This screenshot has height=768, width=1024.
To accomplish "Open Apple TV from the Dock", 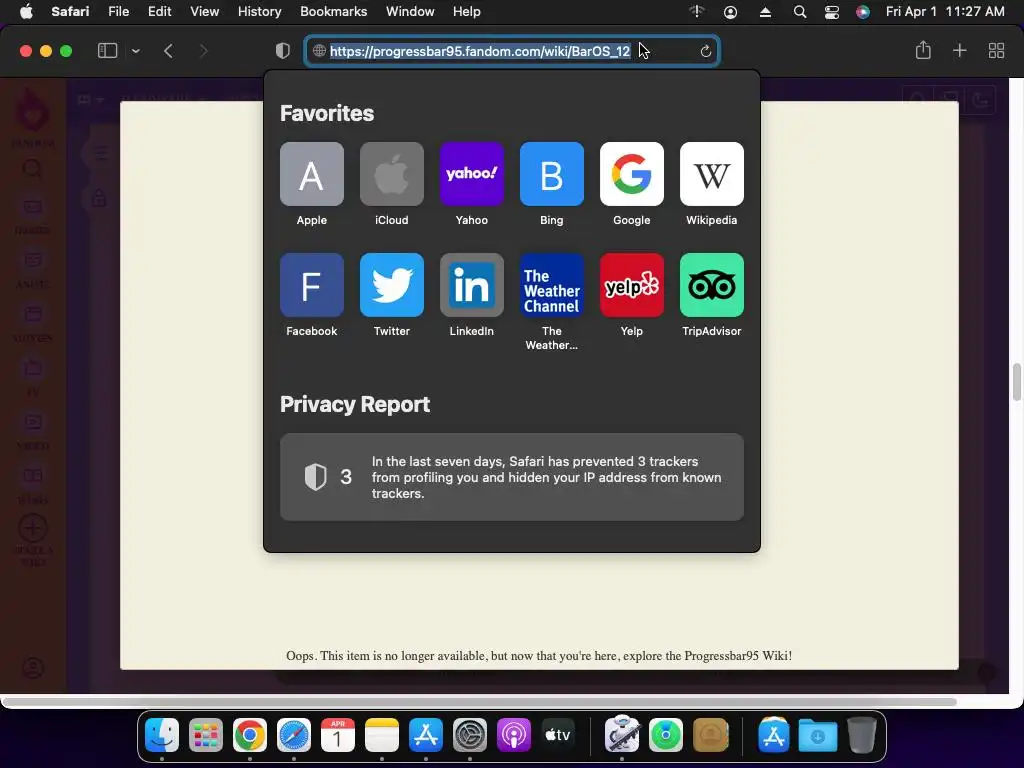I will 558,735.
